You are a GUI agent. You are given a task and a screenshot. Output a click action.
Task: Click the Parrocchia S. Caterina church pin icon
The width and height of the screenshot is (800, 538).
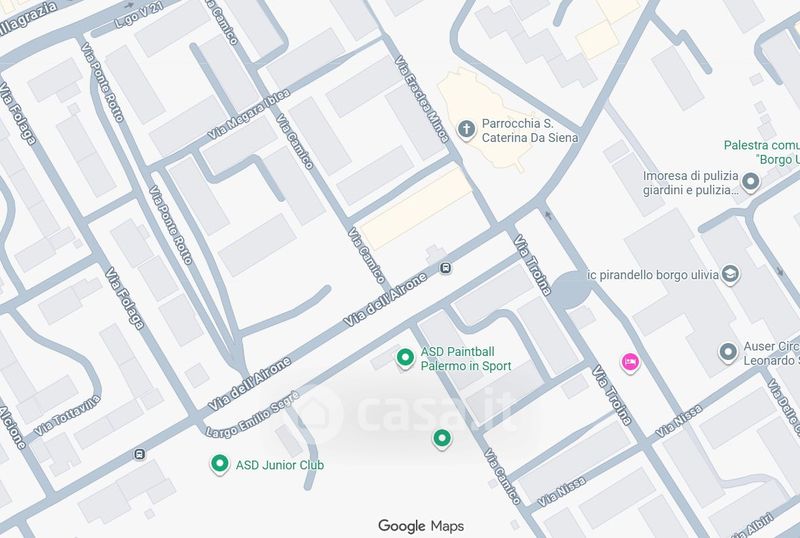(466, 129)
